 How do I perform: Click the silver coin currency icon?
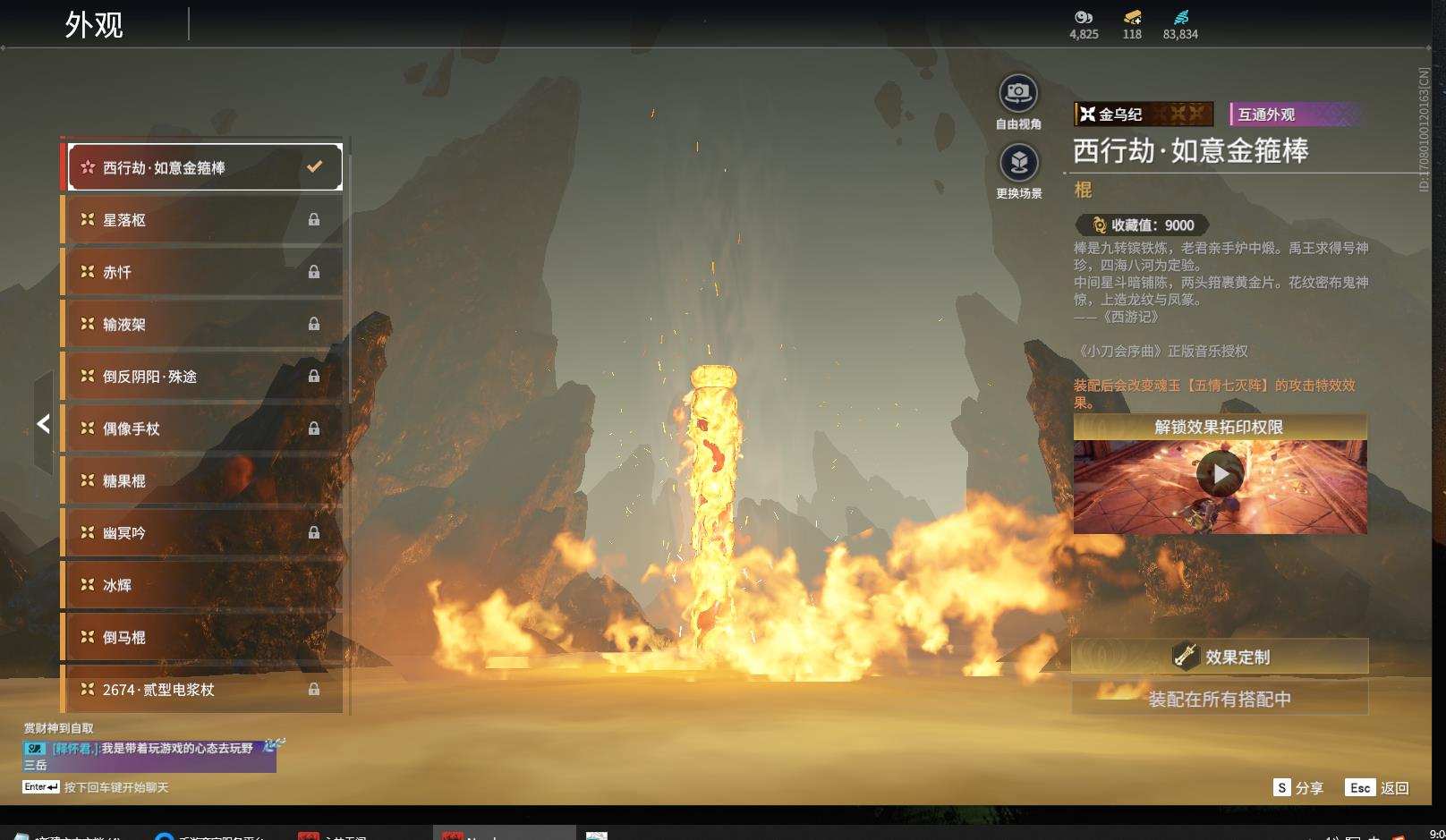[x=1084, y=17]
